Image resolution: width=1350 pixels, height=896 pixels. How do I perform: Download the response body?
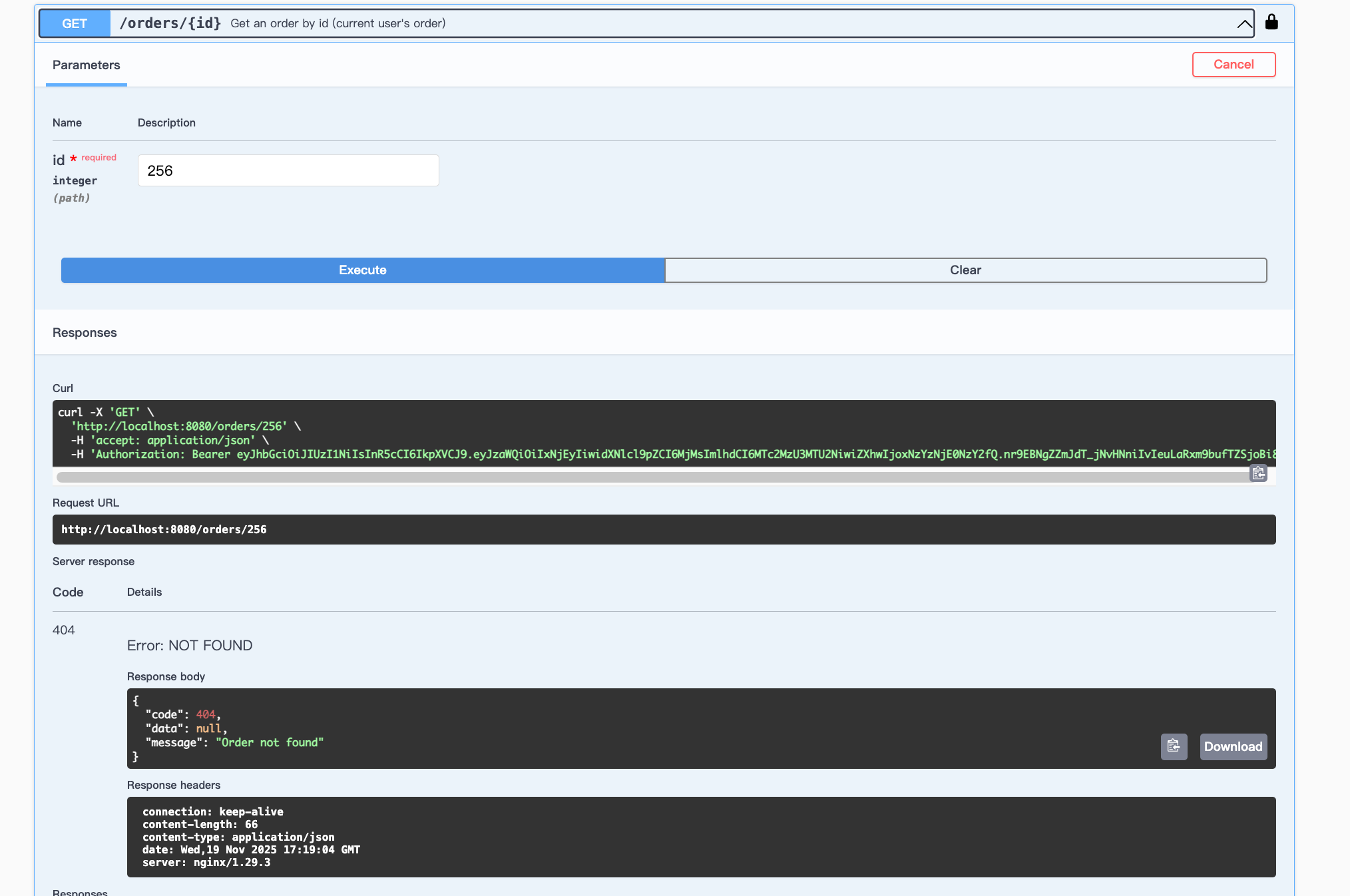tap(1233, 746)
